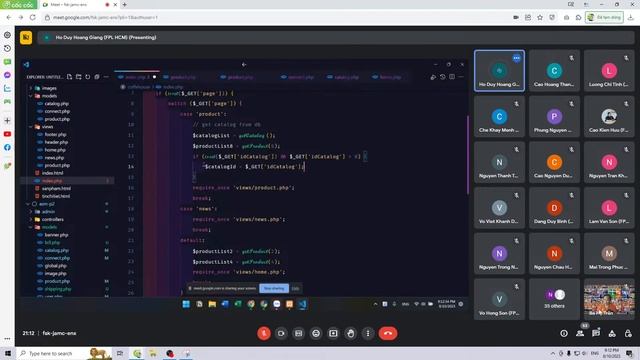Open the Windows Start menu
The height and width of the screenshot is (360, 640).
[7, 353]
